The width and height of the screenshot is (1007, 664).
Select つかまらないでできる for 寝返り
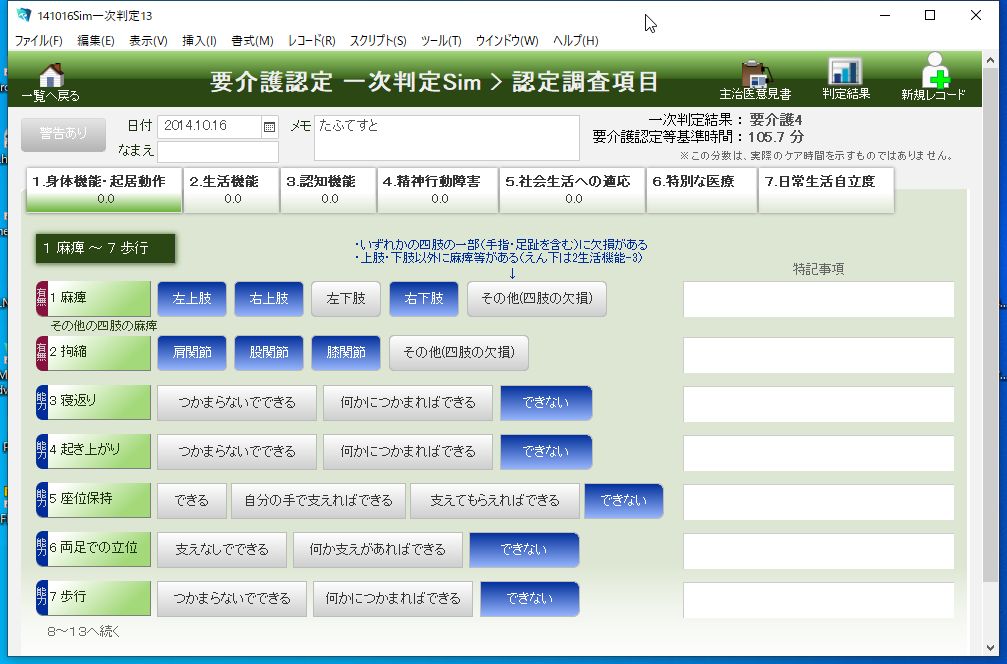click(x=236, y=403)
